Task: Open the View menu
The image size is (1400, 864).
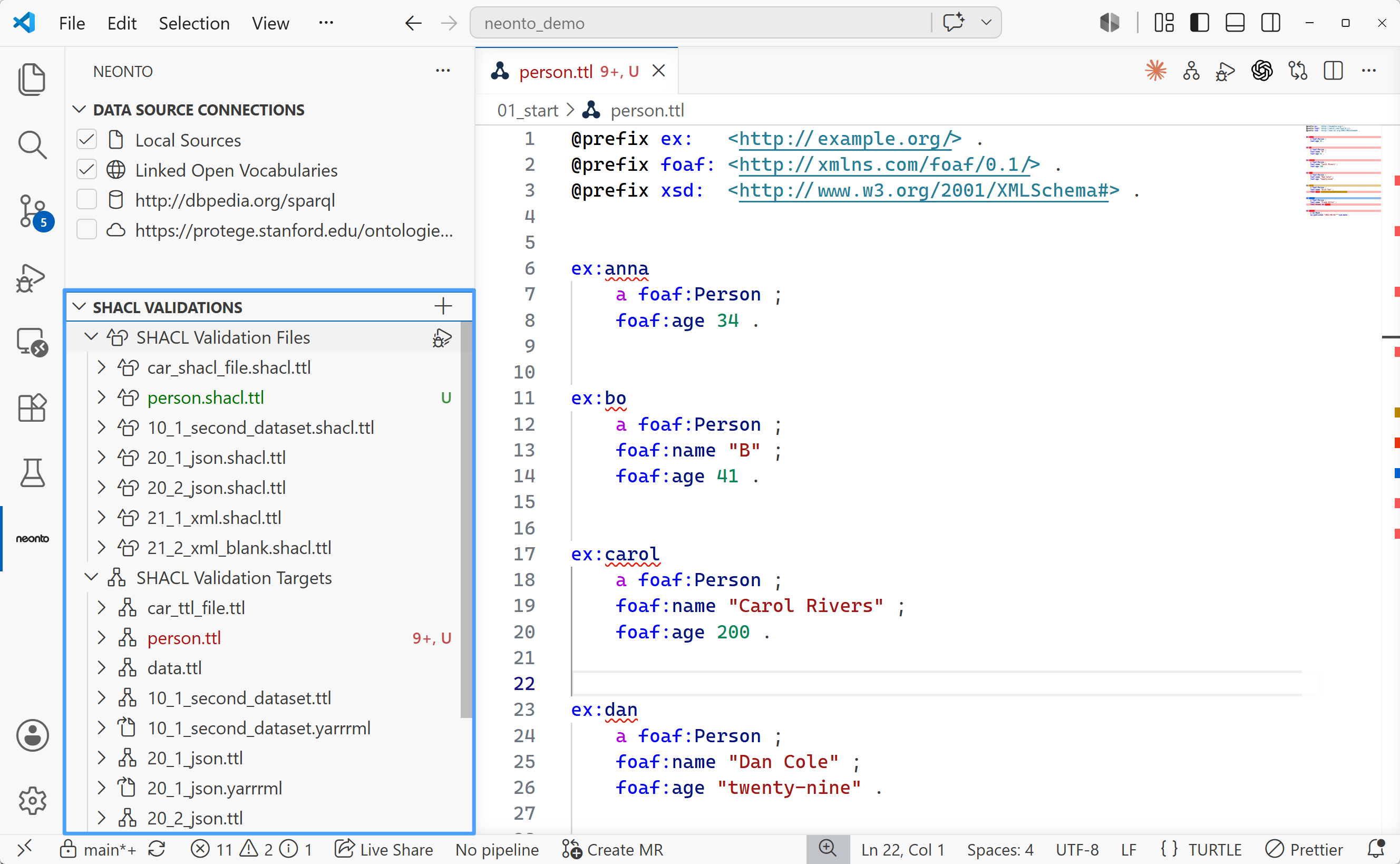Action: tap(271, 23)
